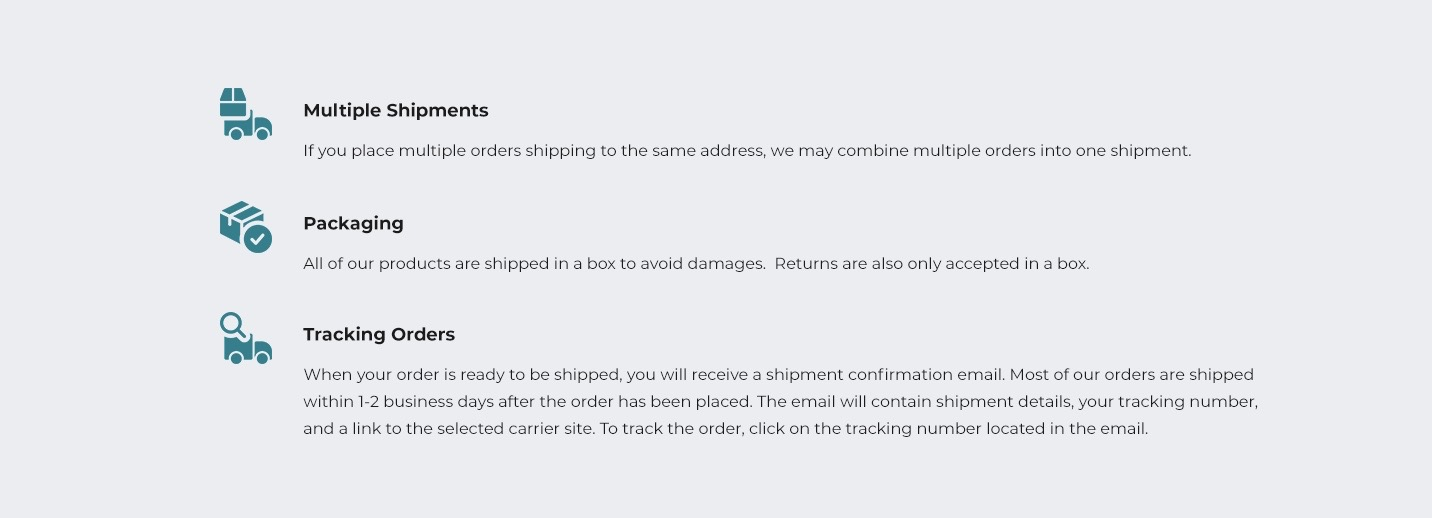Click the 'selected carrier site' phrase
Screen dimensions: 1432x518
pos(516,429)
